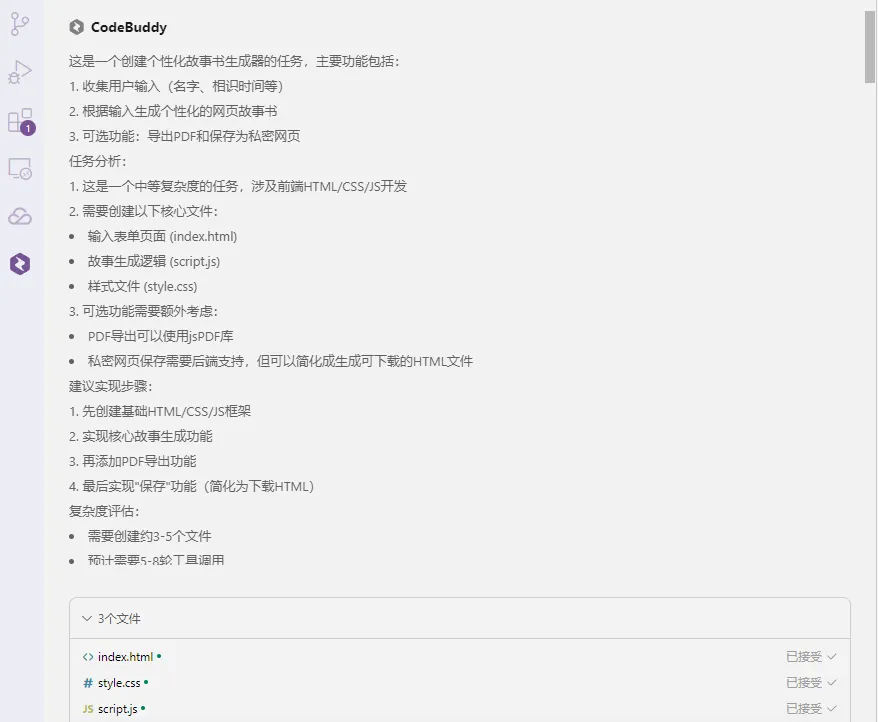
Task: Click the index.html file type icon
Action: pyautogui.click(x=88, y=657)
